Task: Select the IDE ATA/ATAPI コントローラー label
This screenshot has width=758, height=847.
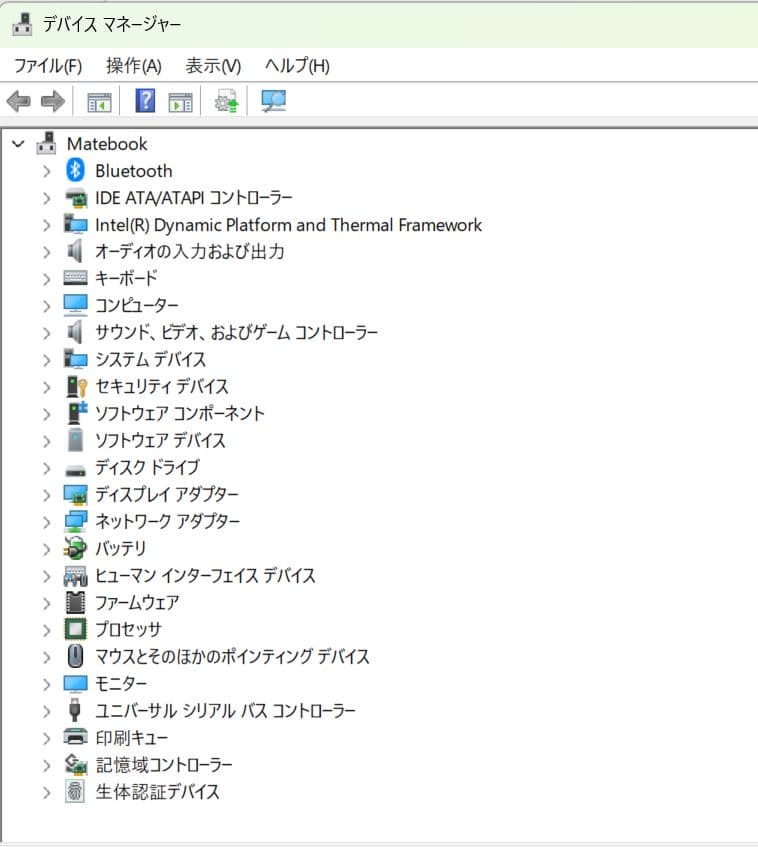Action: point(194,198)
